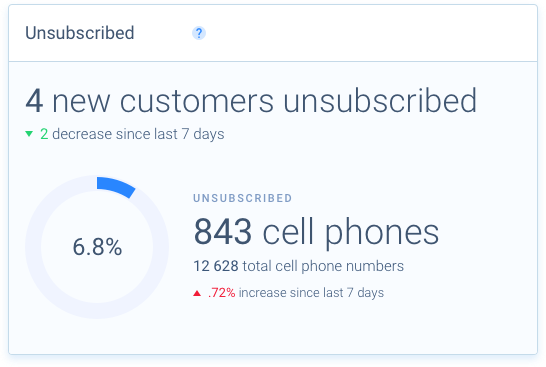
Task: Click the blue question mark help icon
Action: pos(199,33)
